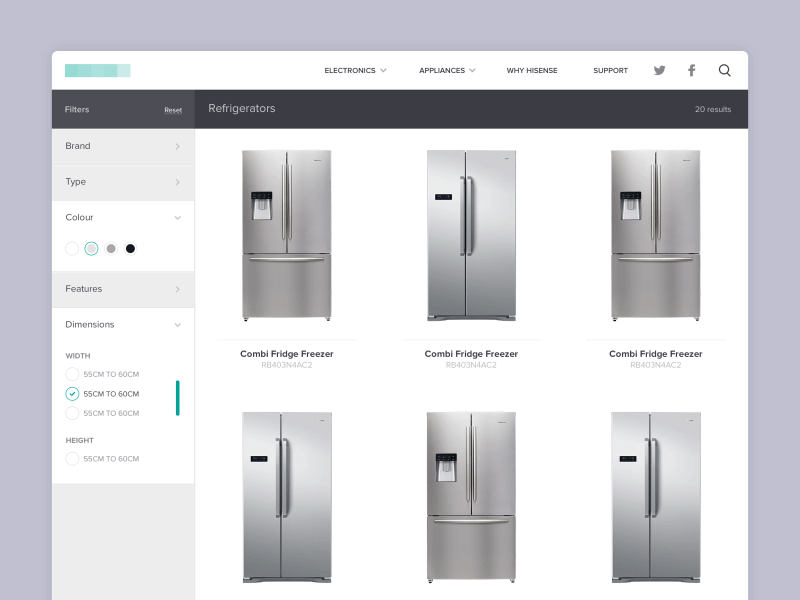This screenshot has width=800, height=600.
Task: Open middle Combi Fridge Freezer title link
Action: pos(471,354)
